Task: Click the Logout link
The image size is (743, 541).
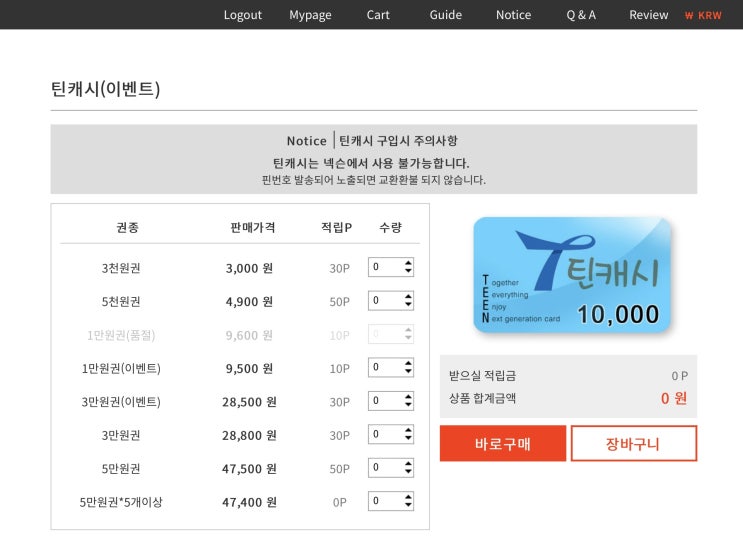Action: 243,15
